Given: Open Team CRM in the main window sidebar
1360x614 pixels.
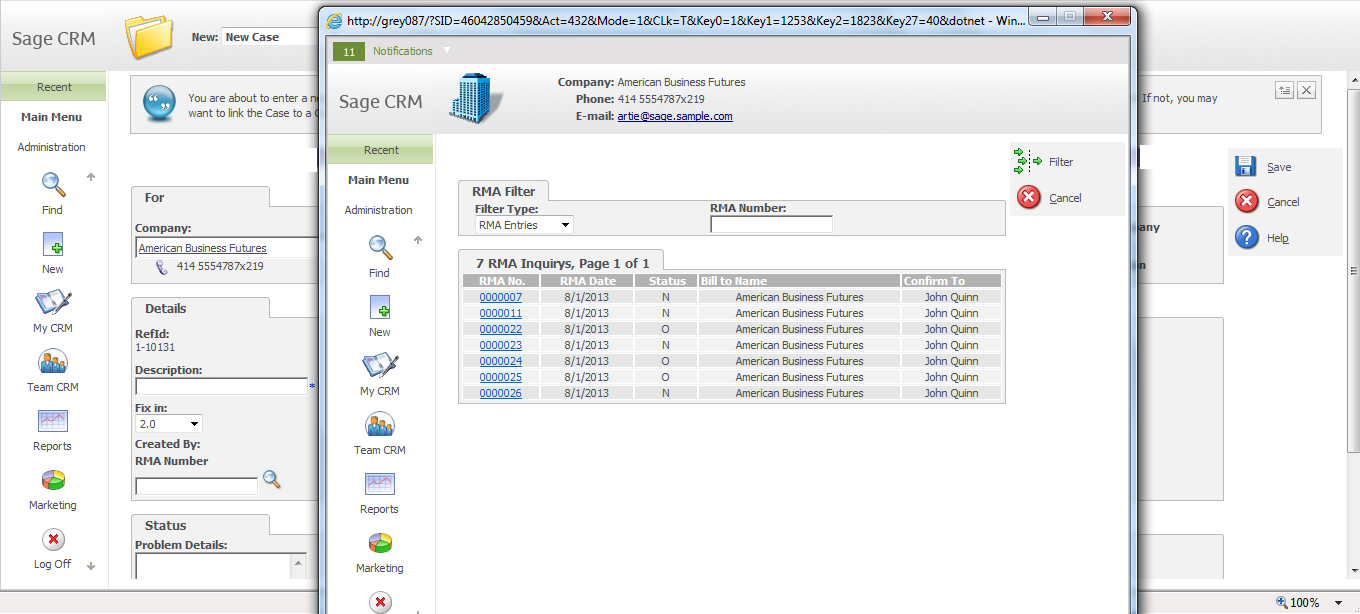Looking at the screenshot, I should coord(53,361).
